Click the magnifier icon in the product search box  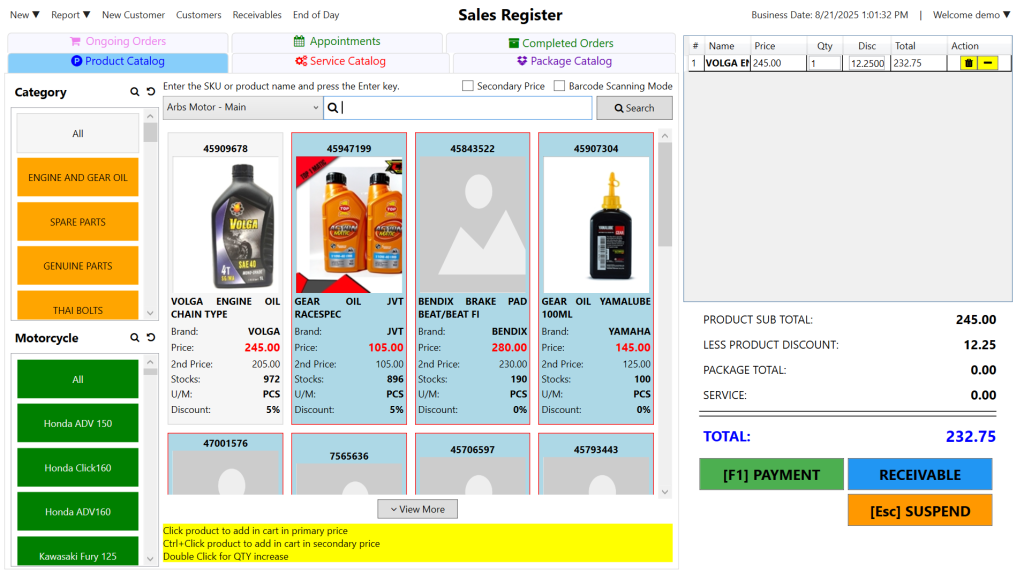[x=332, y=108]
